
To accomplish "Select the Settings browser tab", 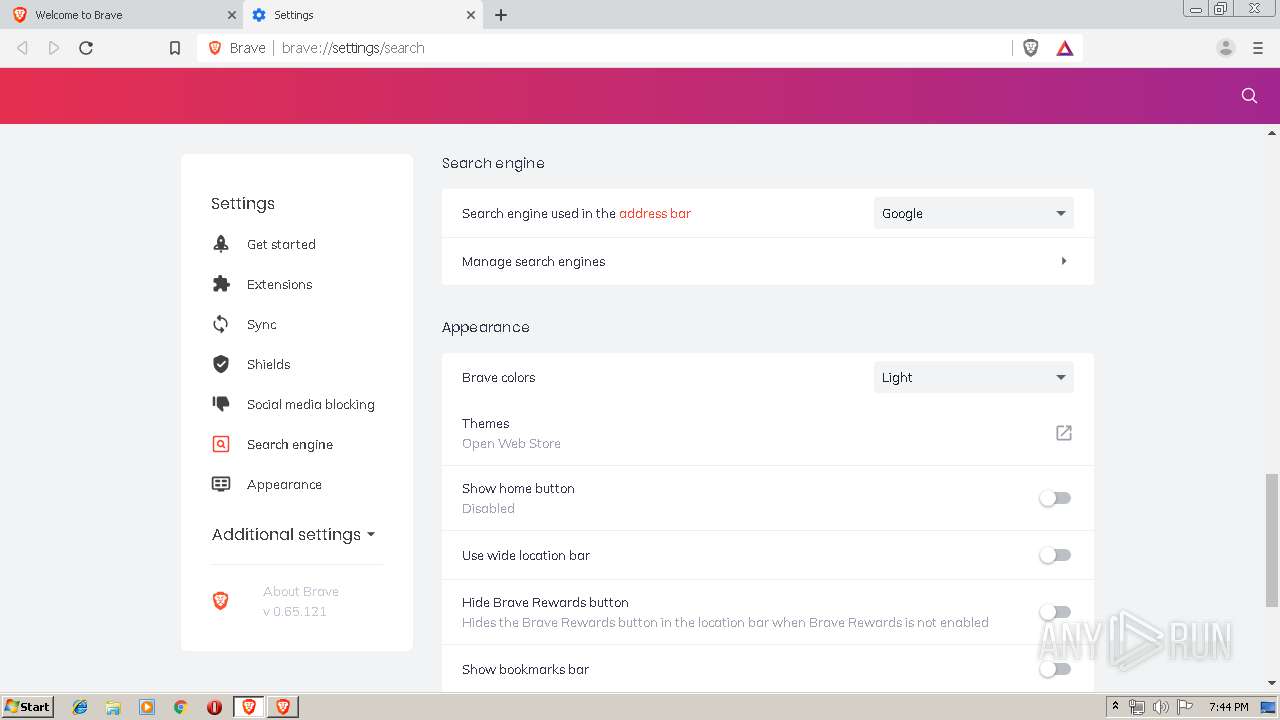I will (364, 15).
